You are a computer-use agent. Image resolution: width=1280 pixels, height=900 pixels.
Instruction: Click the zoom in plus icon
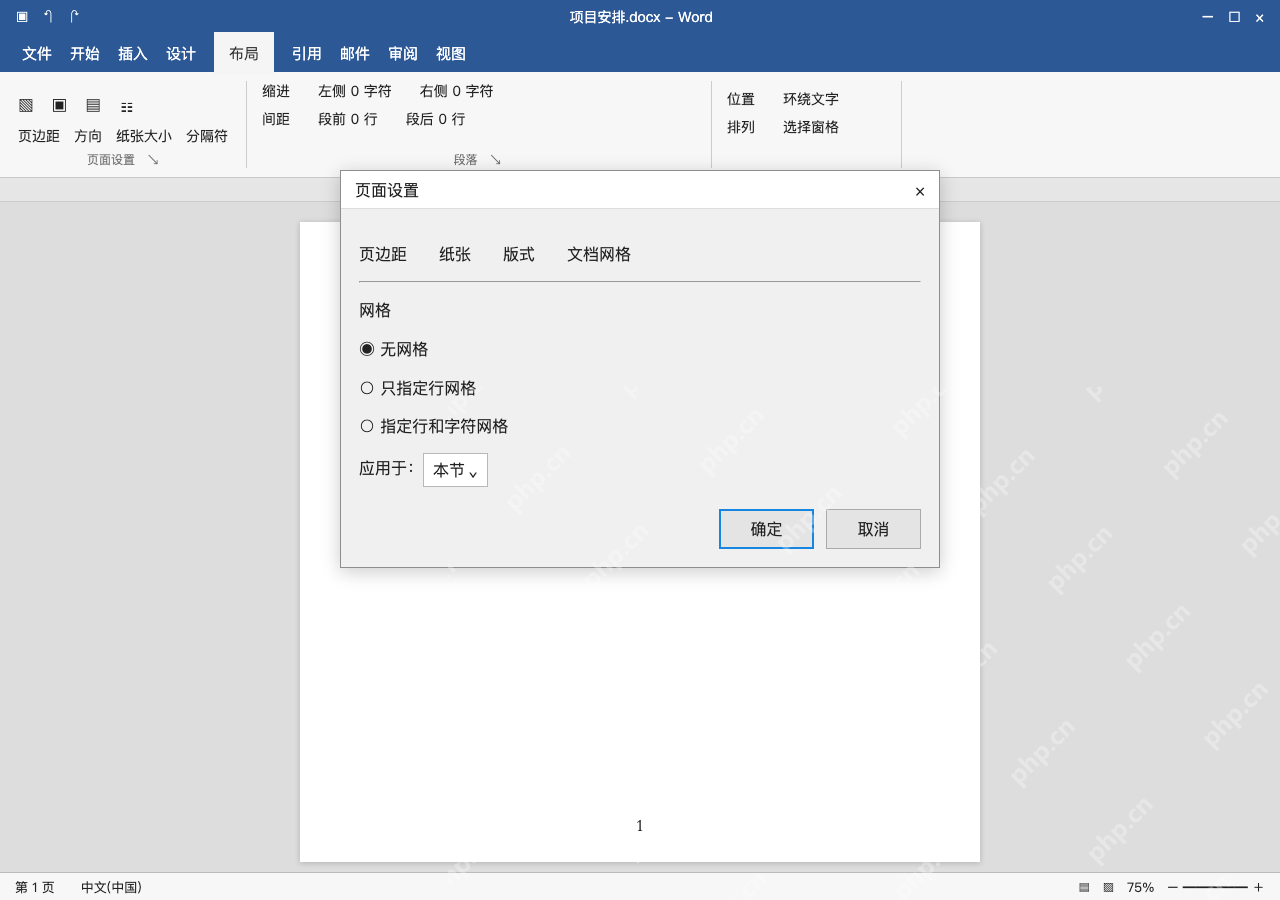(1258, 887)
